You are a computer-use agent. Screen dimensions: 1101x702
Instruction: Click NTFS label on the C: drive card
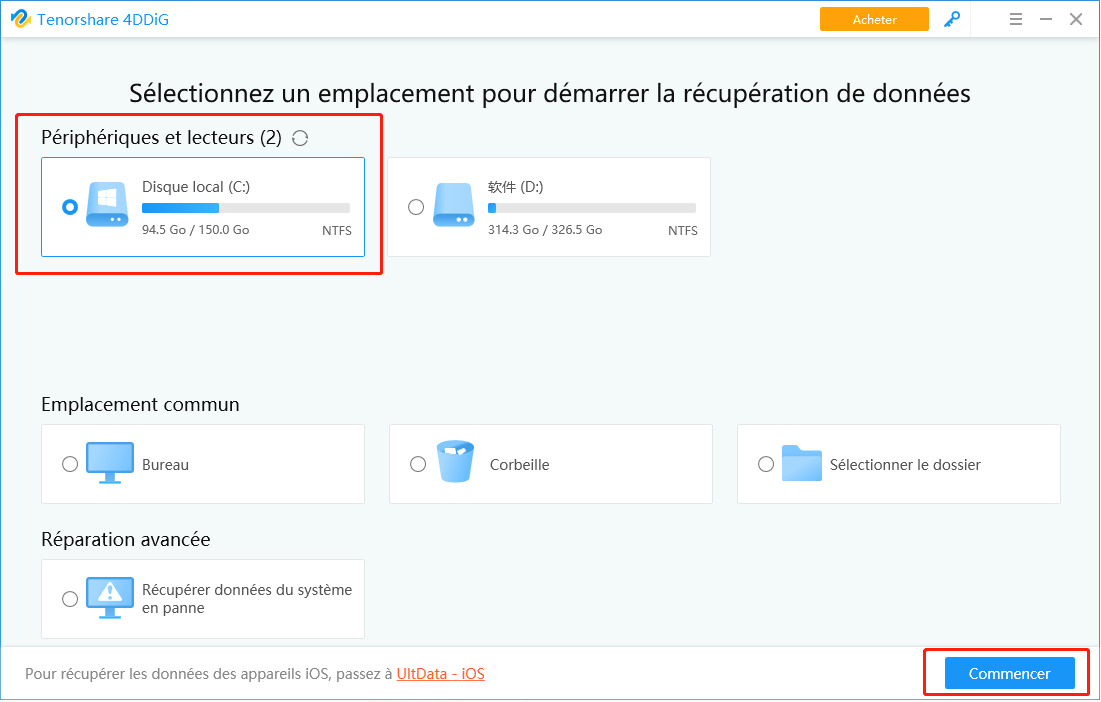[x=336, y=230]
